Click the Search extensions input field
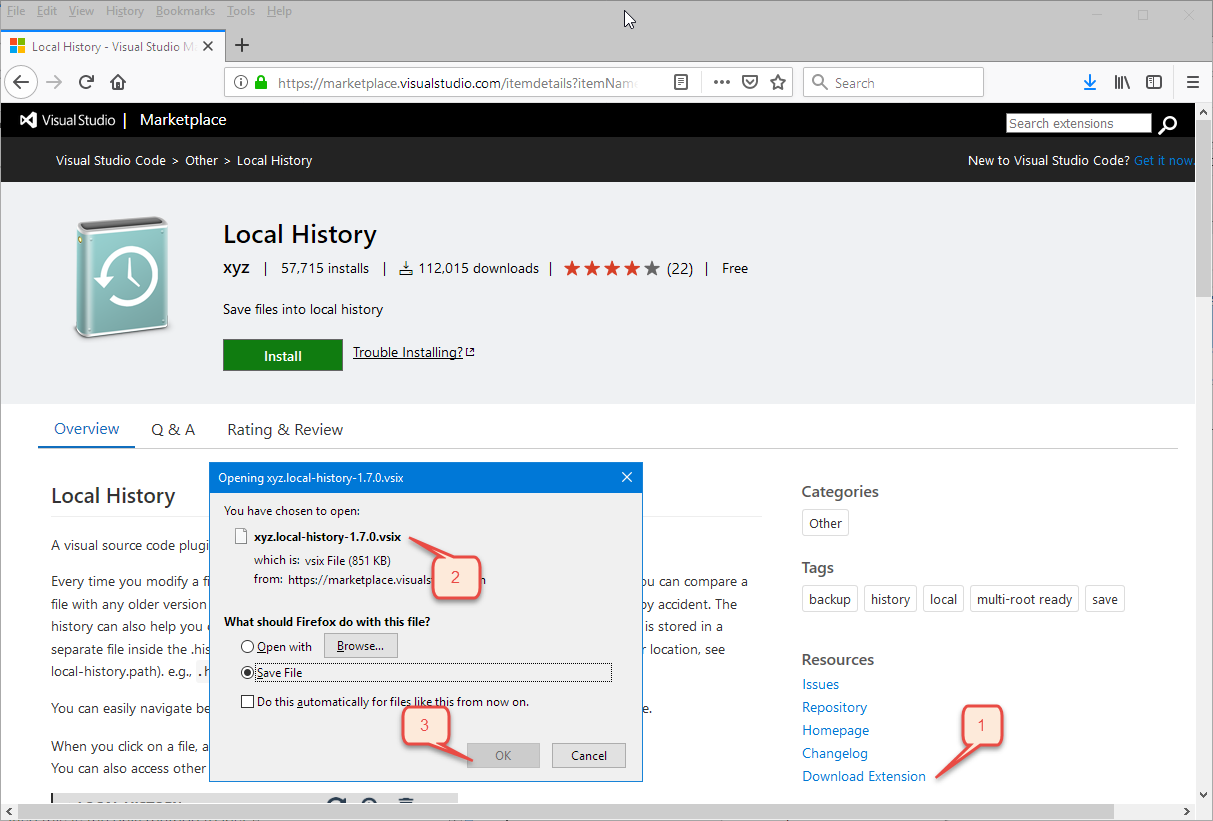 click(1078, 124)
